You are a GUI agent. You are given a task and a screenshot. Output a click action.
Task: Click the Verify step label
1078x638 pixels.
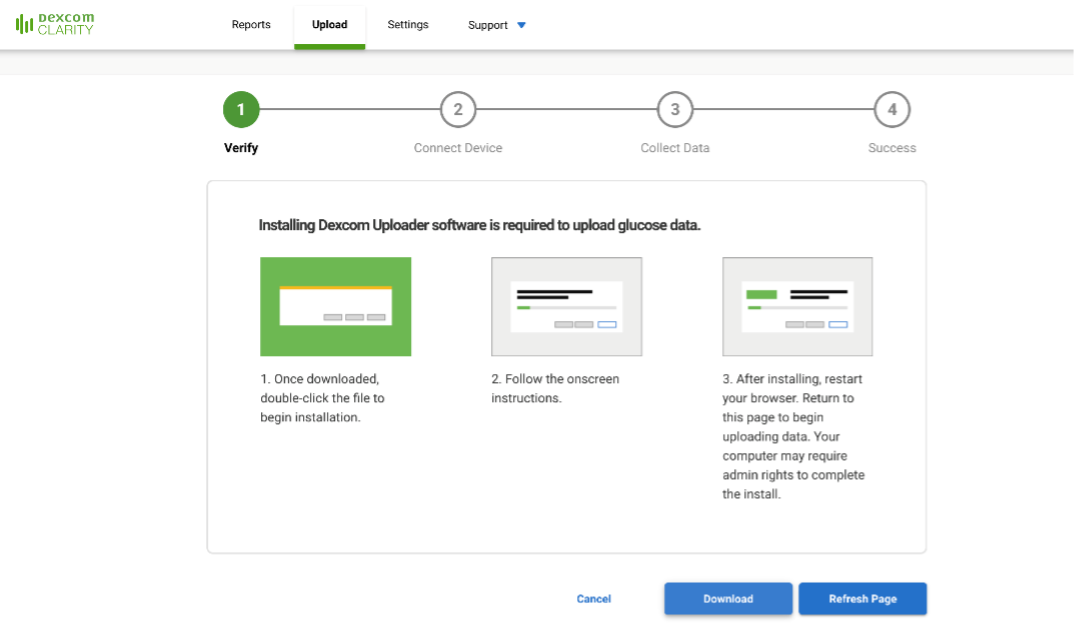241,148
